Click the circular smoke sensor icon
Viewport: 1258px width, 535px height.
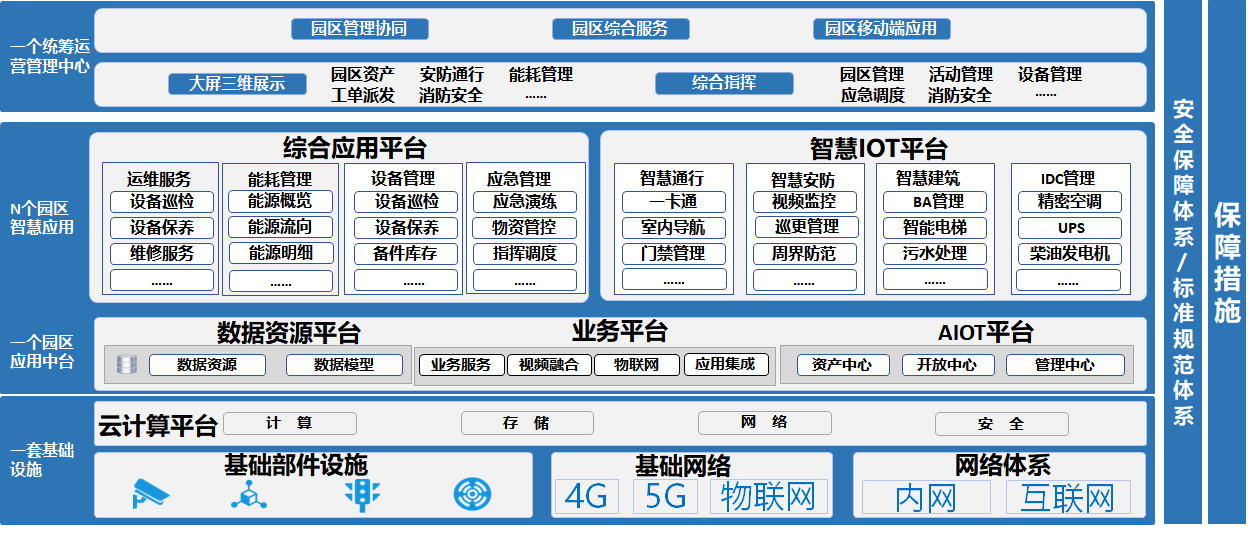click(472, 494)
